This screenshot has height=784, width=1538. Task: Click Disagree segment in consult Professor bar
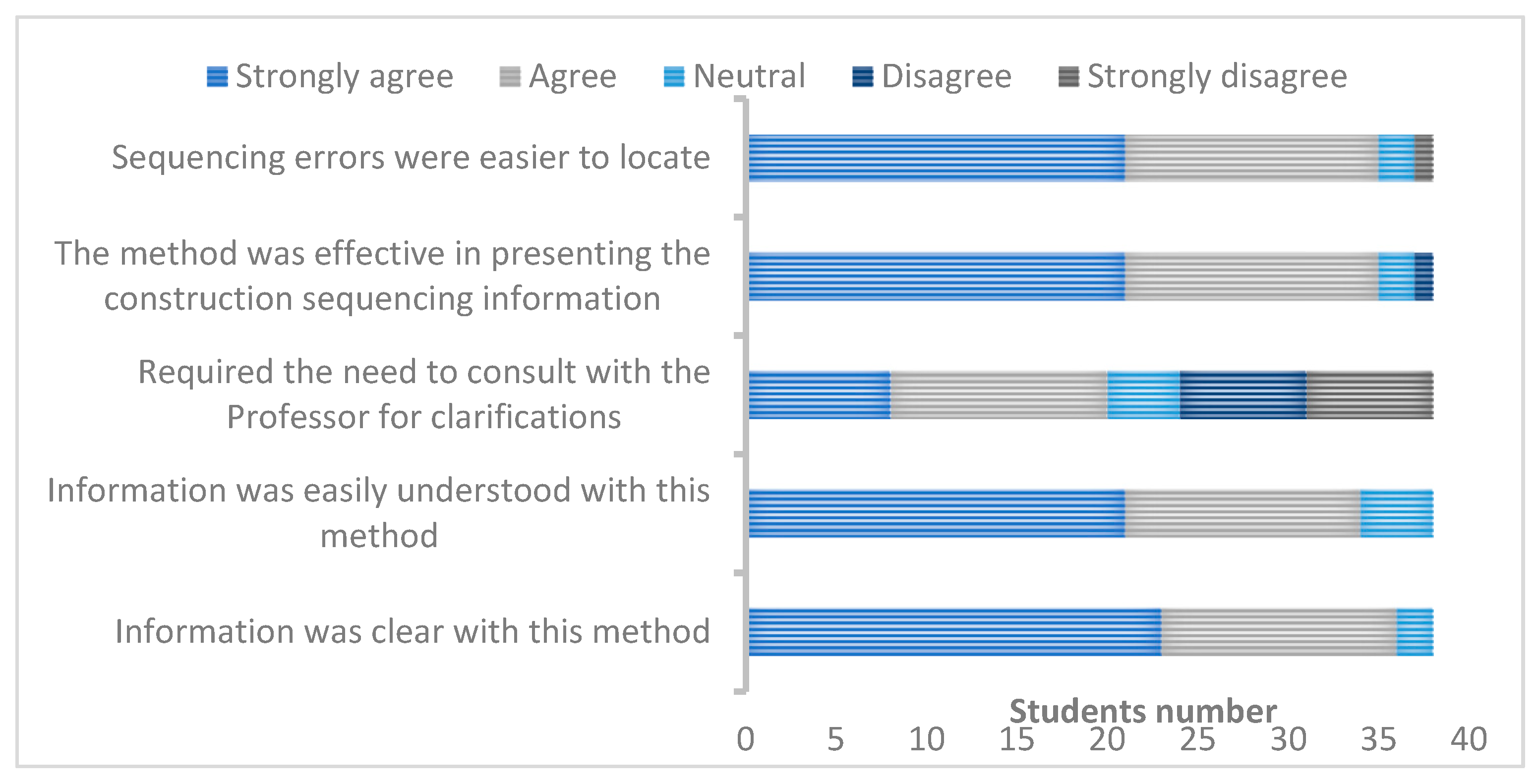click(x=1242, y=395)
